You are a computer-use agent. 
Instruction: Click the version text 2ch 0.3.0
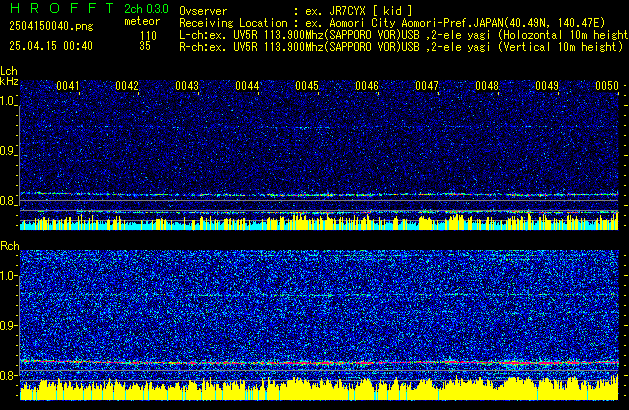point(146,9)
